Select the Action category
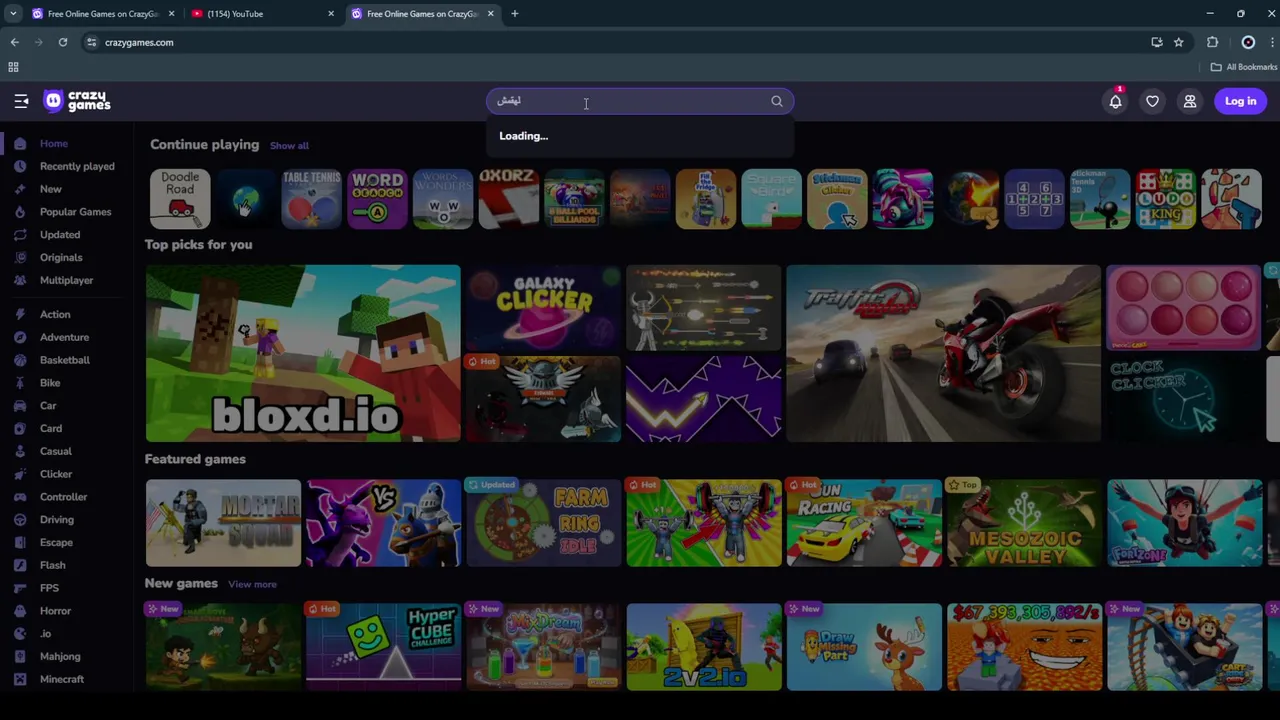1280x720 pixels. click(55, 314)
